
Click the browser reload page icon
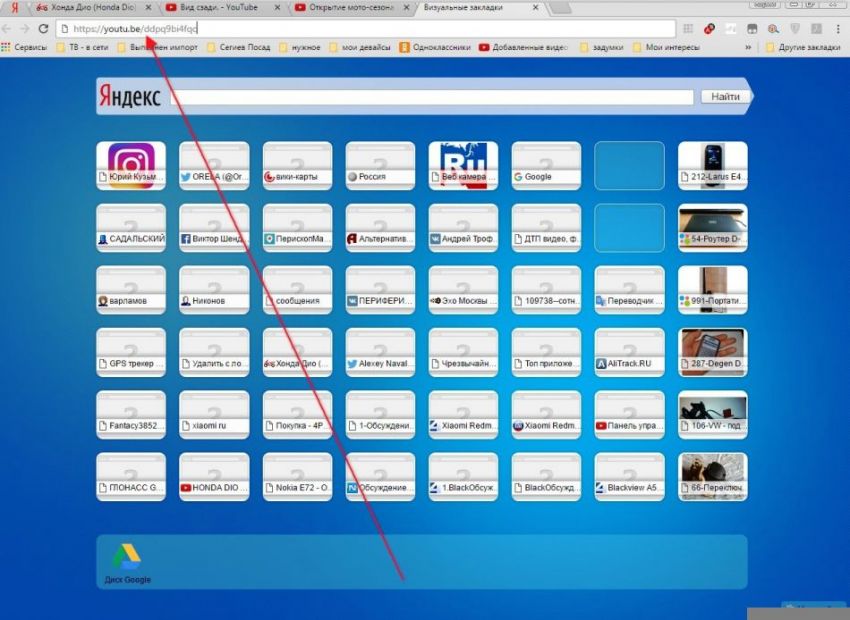pyautogui.click(x=43, y=29)
